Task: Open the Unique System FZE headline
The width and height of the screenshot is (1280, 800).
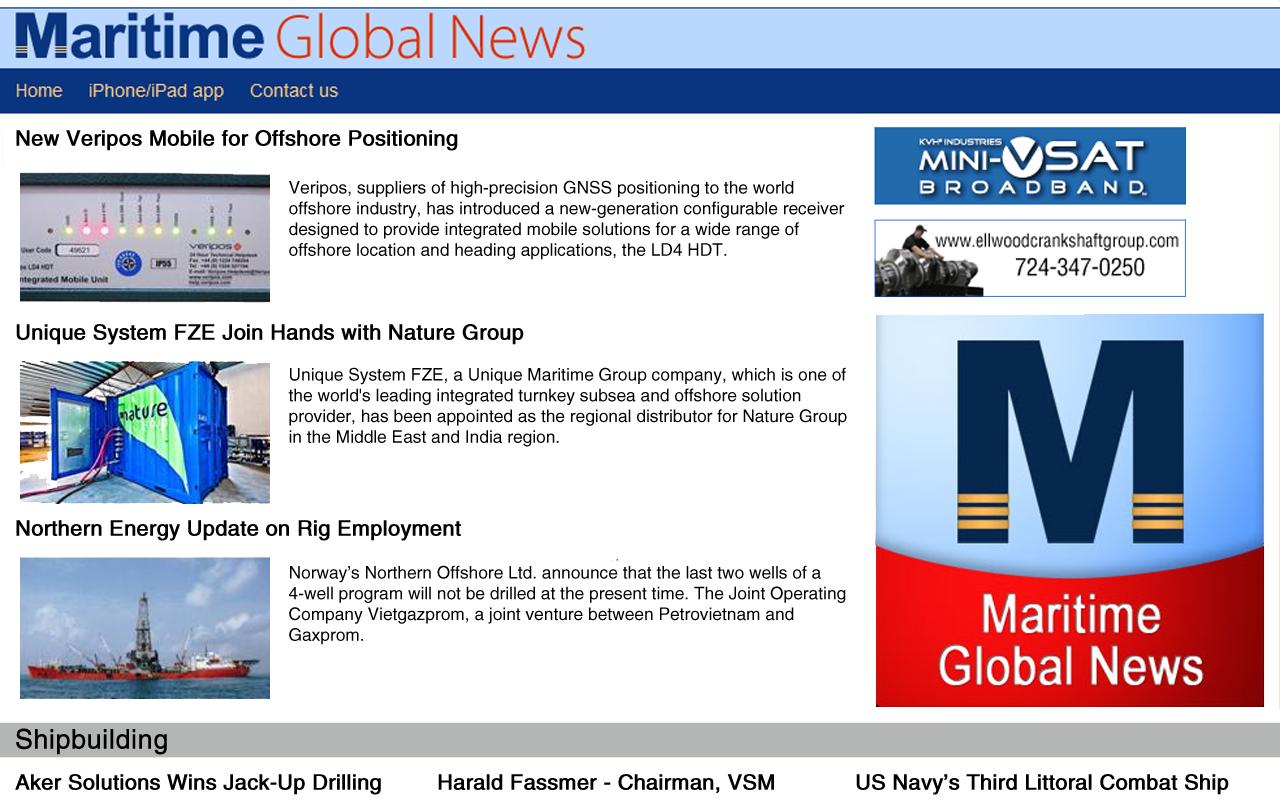Action: click(x=270, y=333)
